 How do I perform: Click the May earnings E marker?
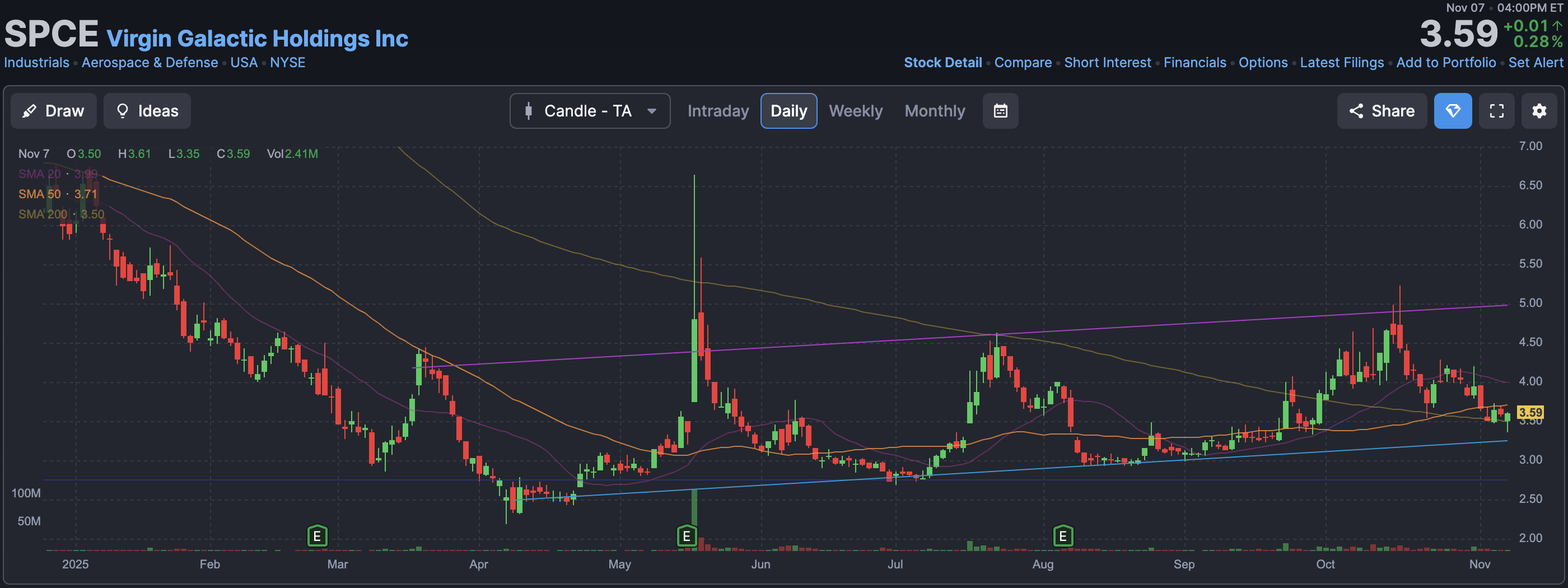[687, 536]
